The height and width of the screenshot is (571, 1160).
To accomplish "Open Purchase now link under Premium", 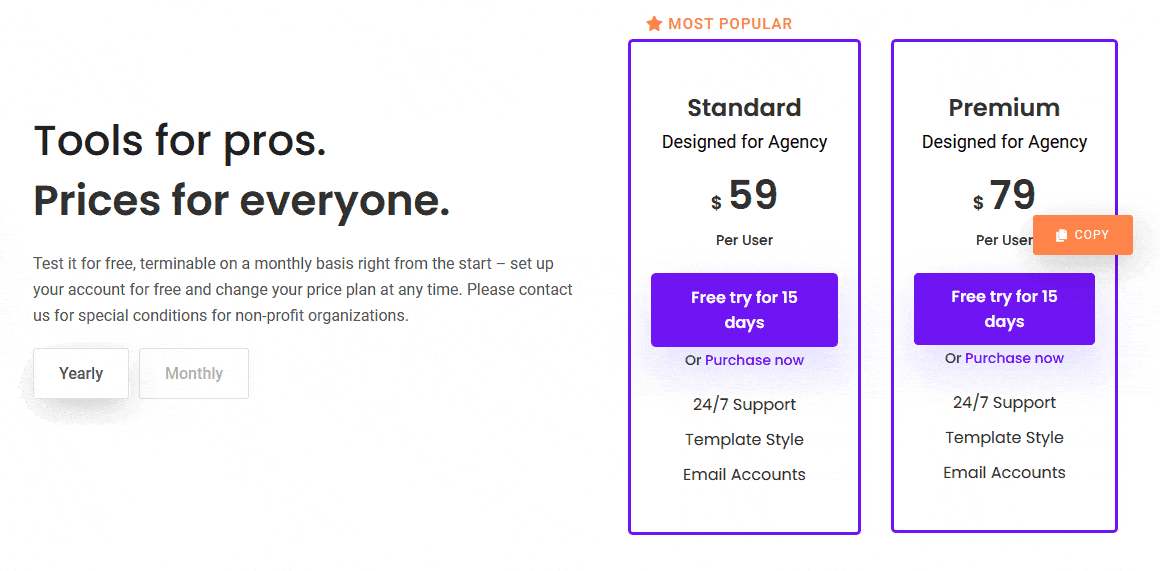I will coord(1014,358).
